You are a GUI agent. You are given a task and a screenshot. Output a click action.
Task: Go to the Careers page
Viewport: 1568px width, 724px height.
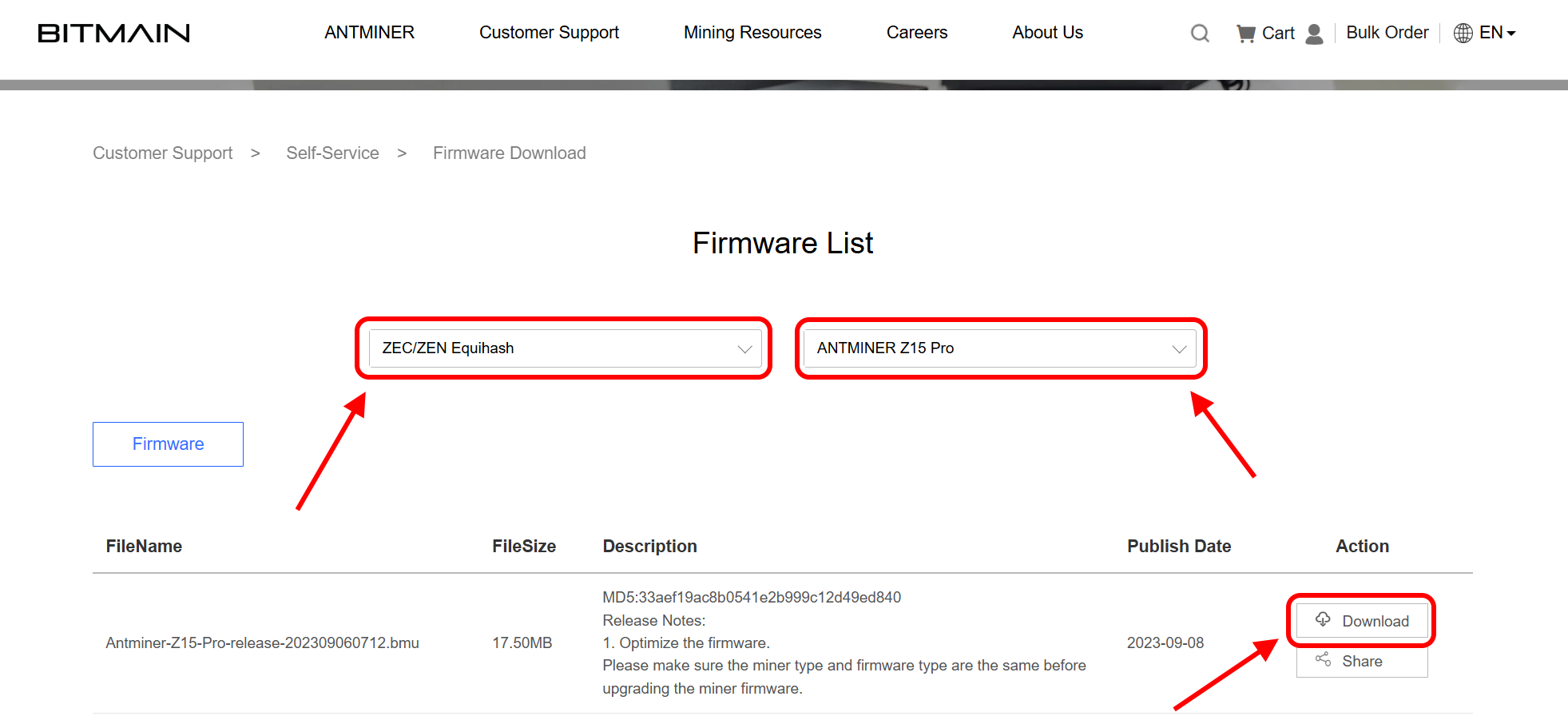tap(916, 33)
